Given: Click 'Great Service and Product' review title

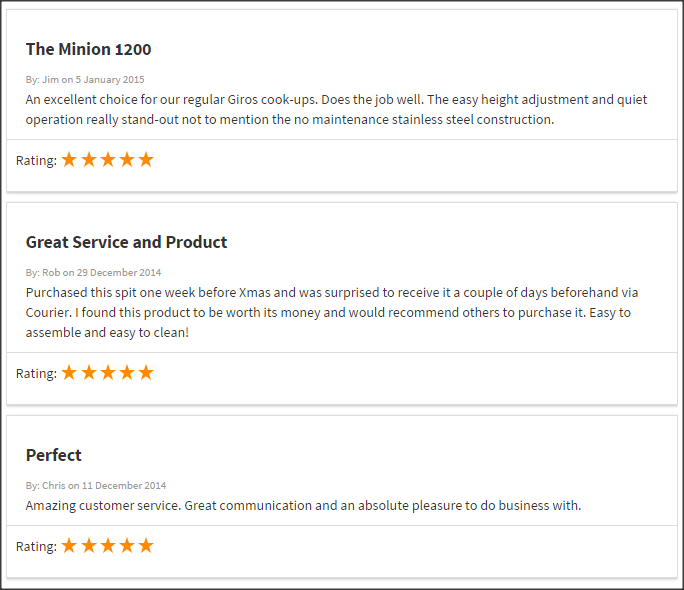Looking at the screenshot, I should (126, 242).
